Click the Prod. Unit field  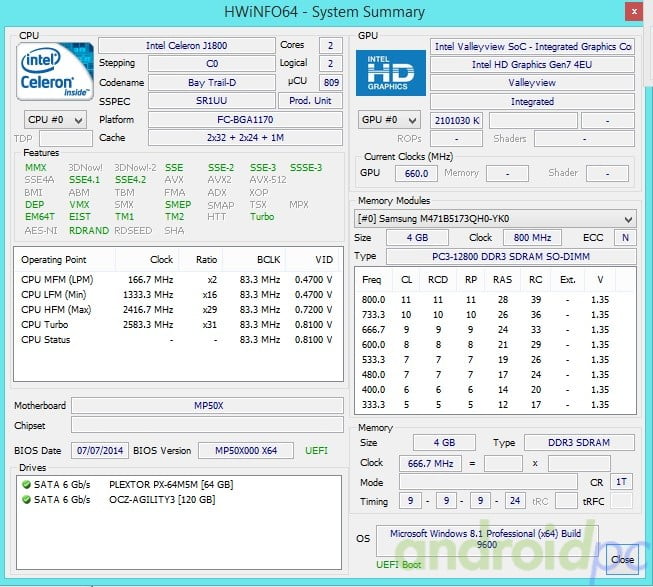click(x=310, y=101)
